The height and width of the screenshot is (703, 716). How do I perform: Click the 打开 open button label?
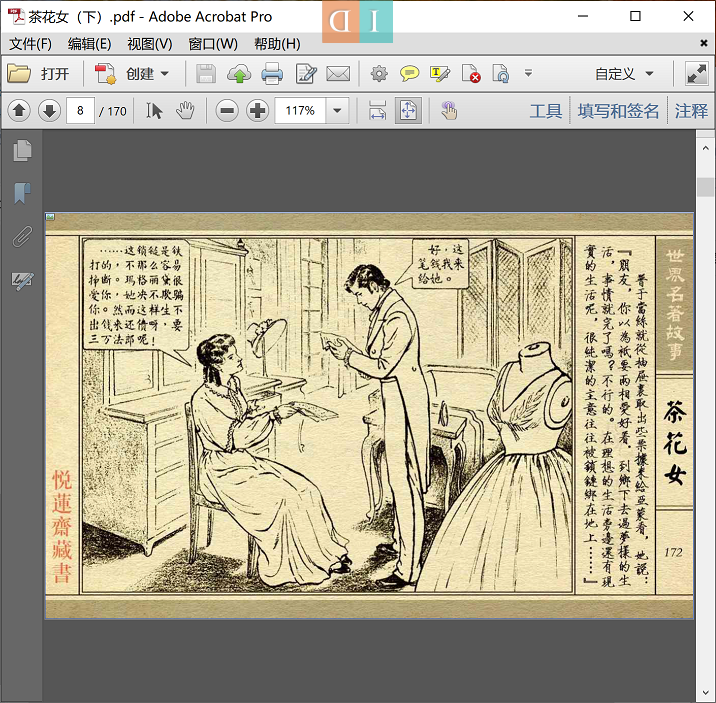coord(55,74)
